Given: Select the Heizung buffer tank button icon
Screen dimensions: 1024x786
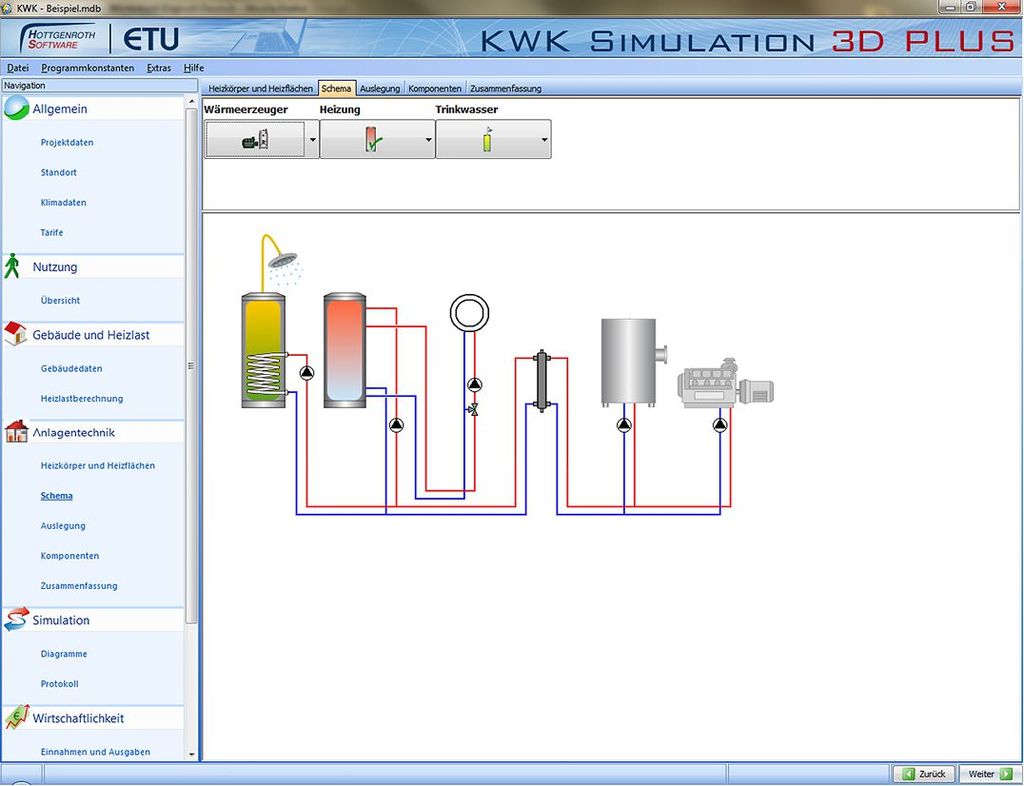Looking at the screenshot, I should (x=372, y=138).
